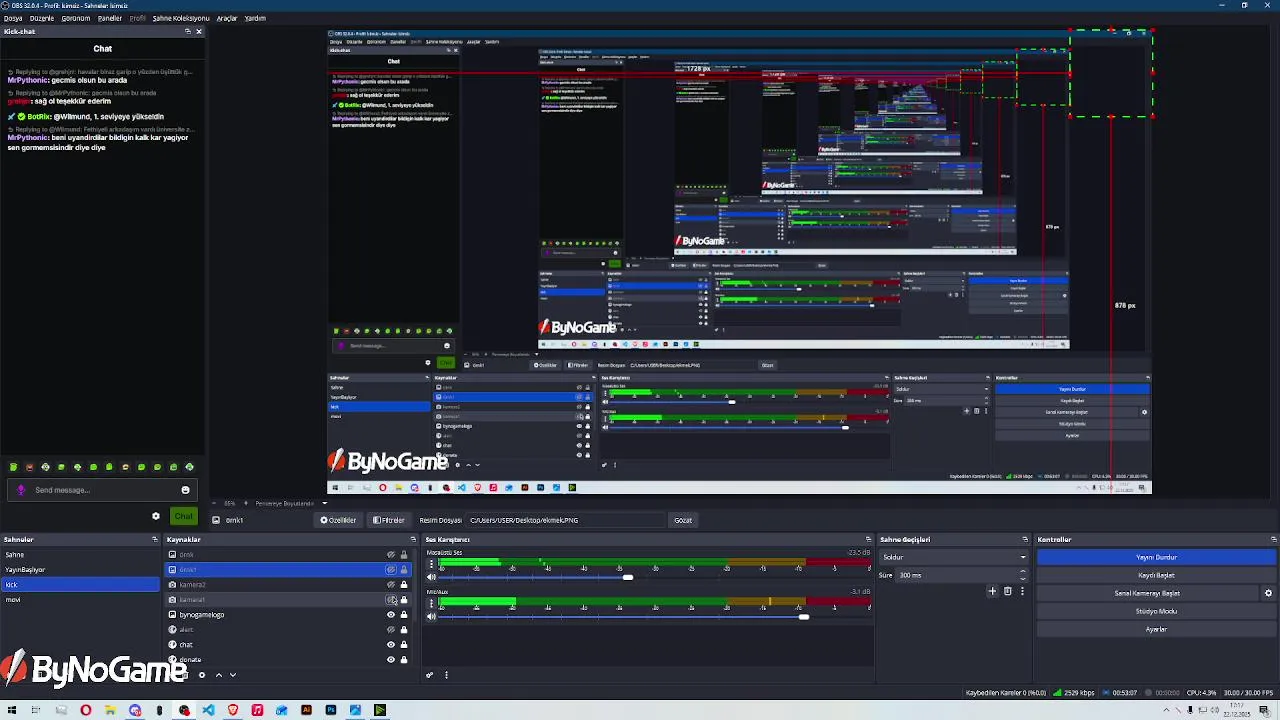This screenshot has height=720, width=1280.
Task: Open Ayarlar settings button
Action: click(1157, 629)
